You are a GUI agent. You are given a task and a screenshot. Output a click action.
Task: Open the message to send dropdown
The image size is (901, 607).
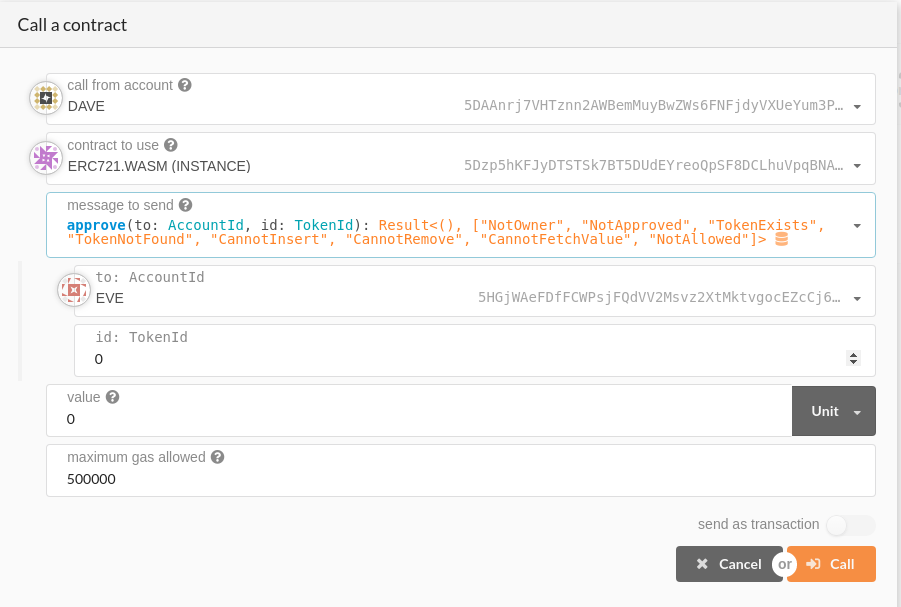tap(857, 225)
